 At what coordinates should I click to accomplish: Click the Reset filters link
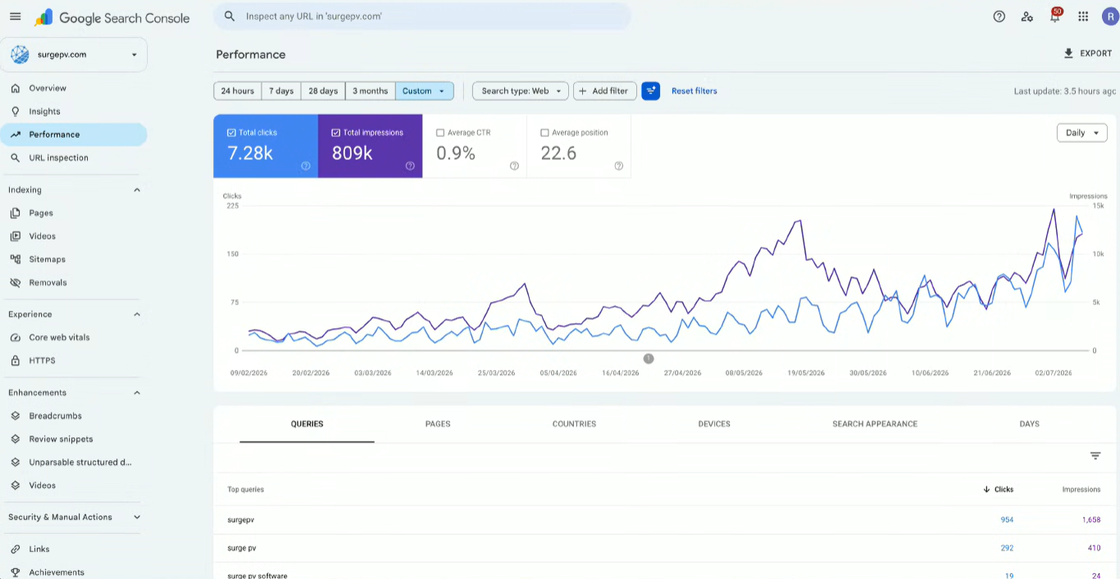pyautogui.click(x=694, y=91)
